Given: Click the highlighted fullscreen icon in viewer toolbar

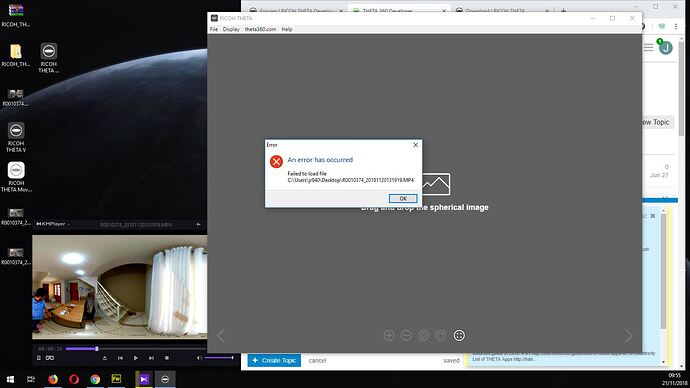Looking at the screenshot, I should pyautogui.click(x=459, y=336).
